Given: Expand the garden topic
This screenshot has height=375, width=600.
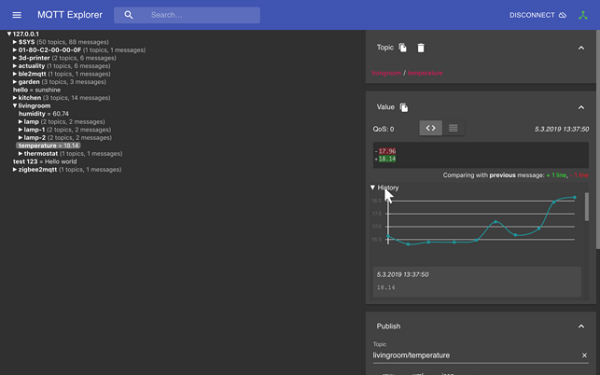Looking at the screenshot, I should (15, 82).
